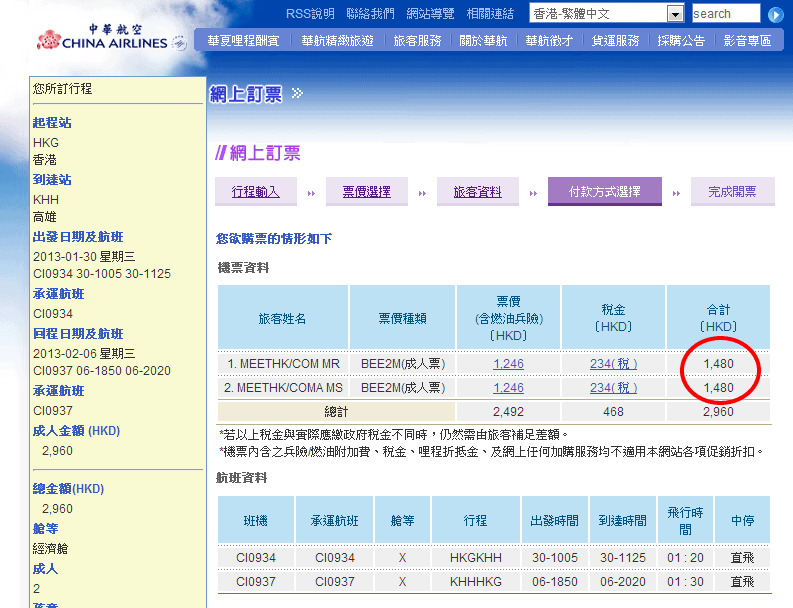Click the search go arrow button

(775, 15)
